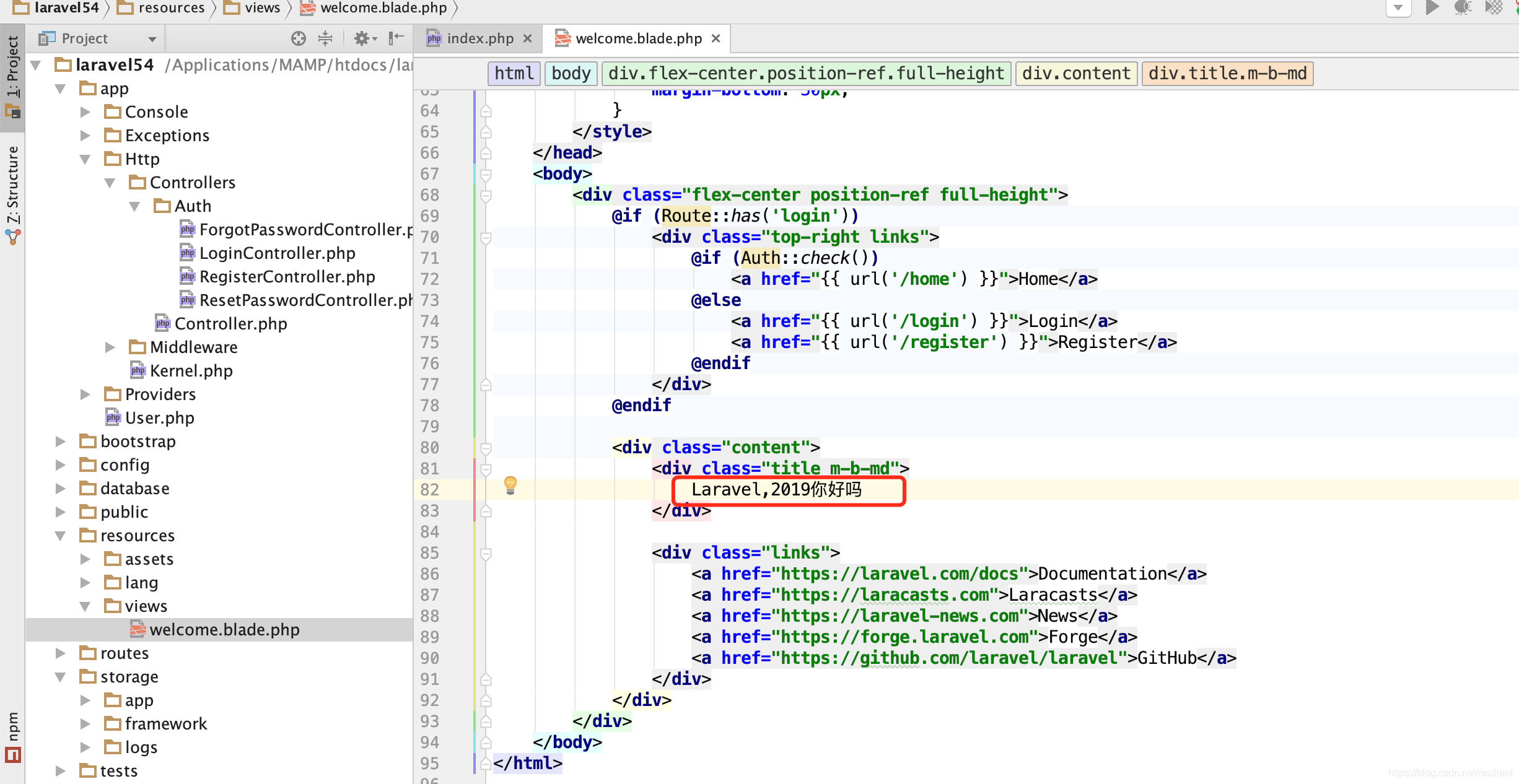Collapse the storage folder

pos(61,677)
